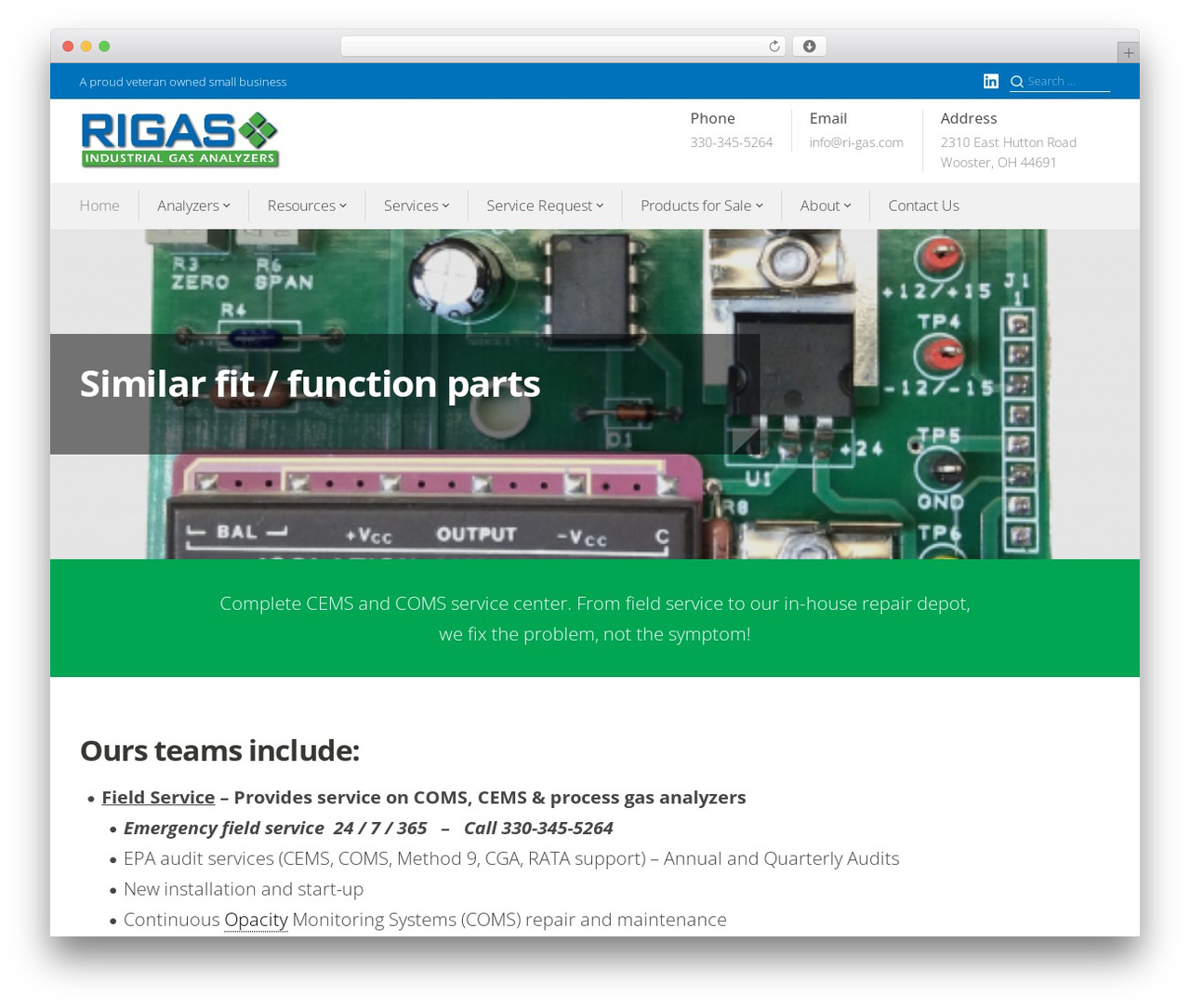1190x1008 pixels.
Task: Click the yellow minimize window button
Action: tap(86, 46)
